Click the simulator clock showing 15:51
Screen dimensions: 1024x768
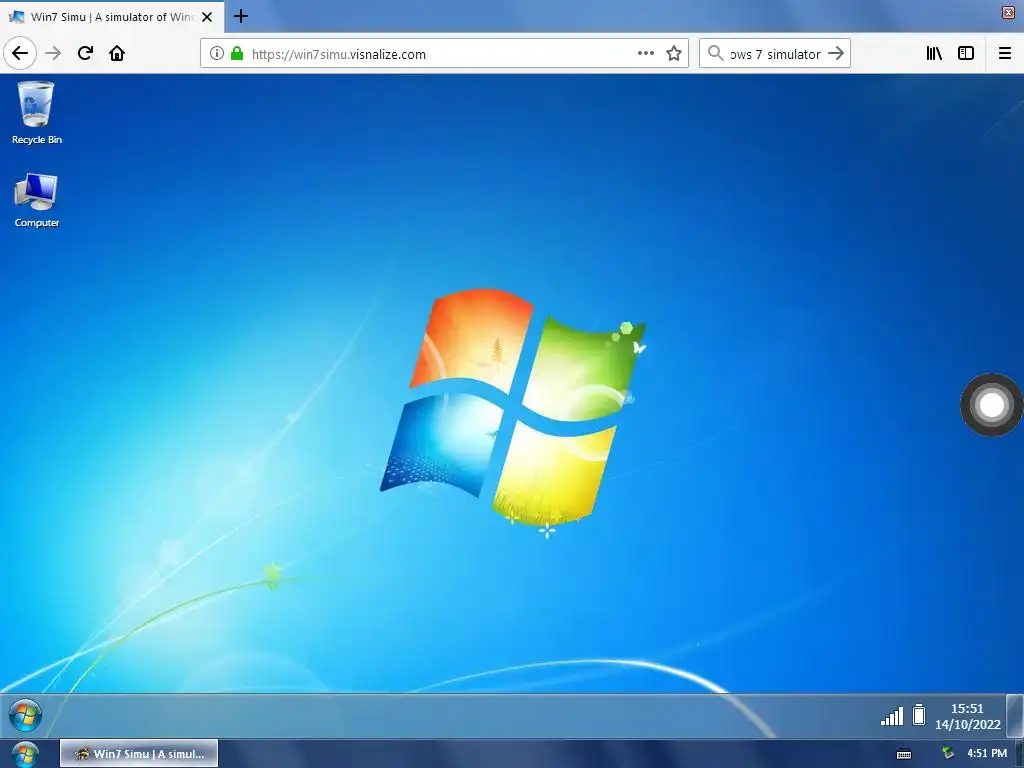click(x=967, y=716)
